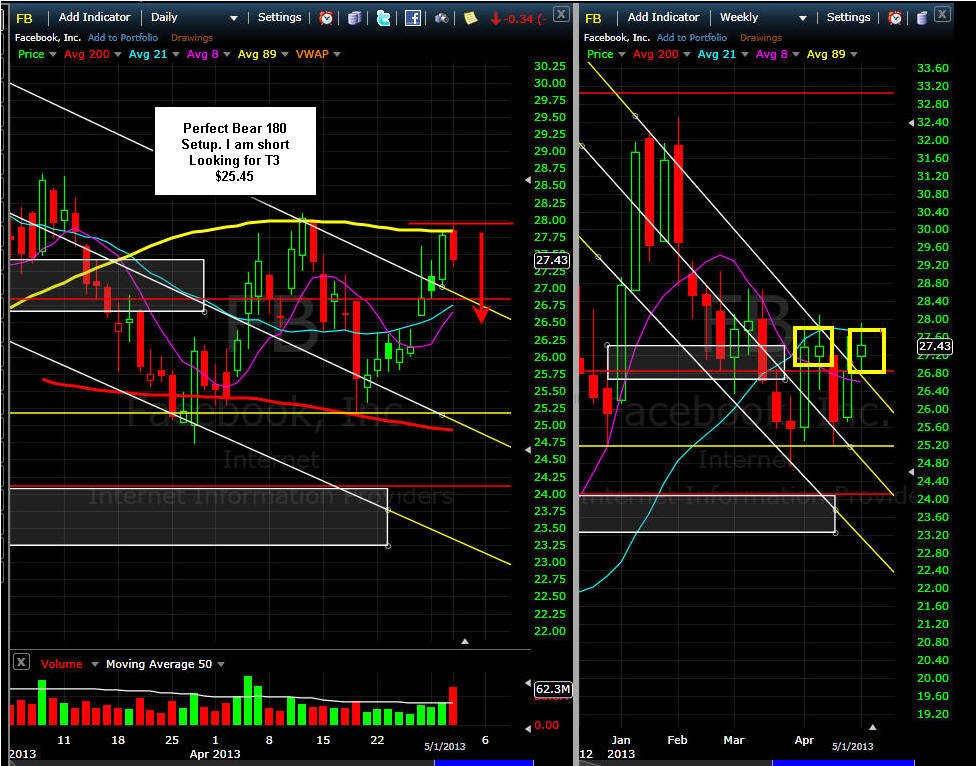This screenshot has width=976, height=766.
Task: Click Add to Portfolio link in Weekly chart
Action: point(692,38)
